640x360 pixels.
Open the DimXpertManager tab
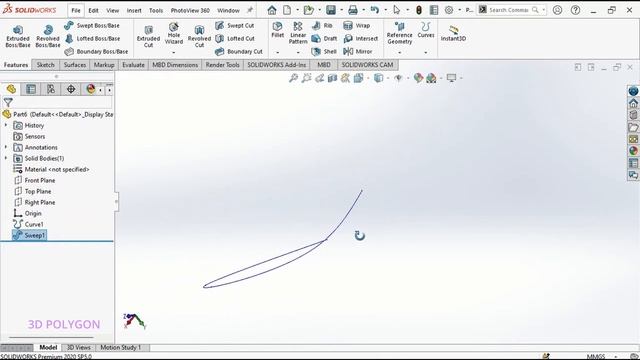coord(71,89)
